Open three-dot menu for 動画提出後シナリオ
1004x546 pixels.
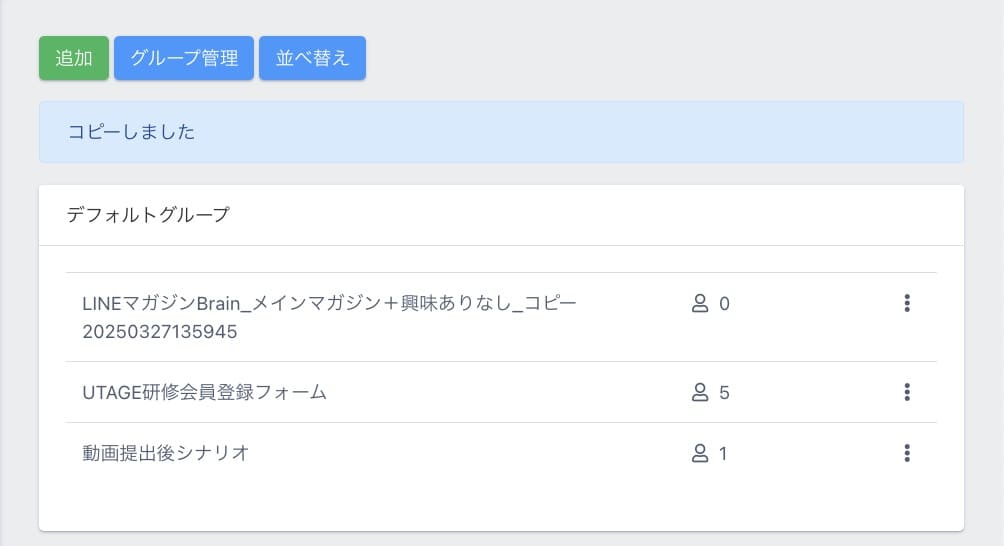(907, 453)
